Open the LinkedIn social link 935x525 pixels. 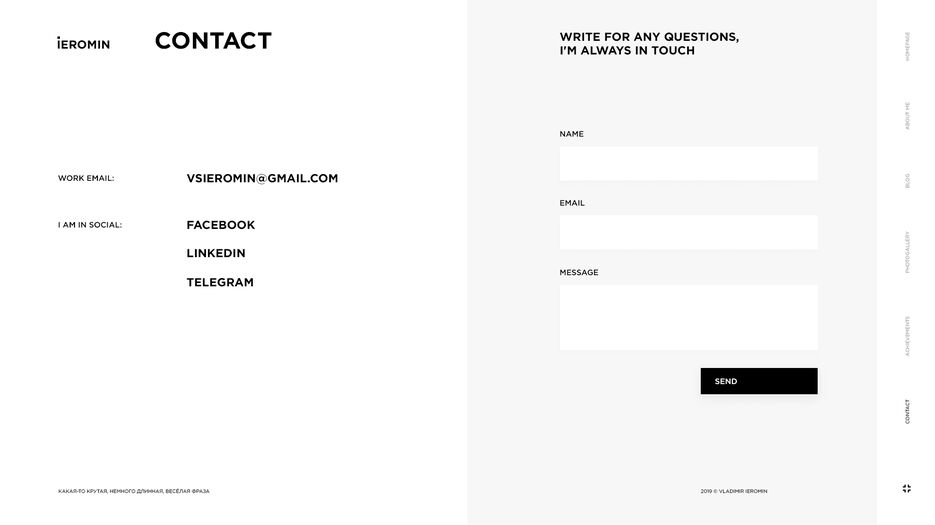216,253
